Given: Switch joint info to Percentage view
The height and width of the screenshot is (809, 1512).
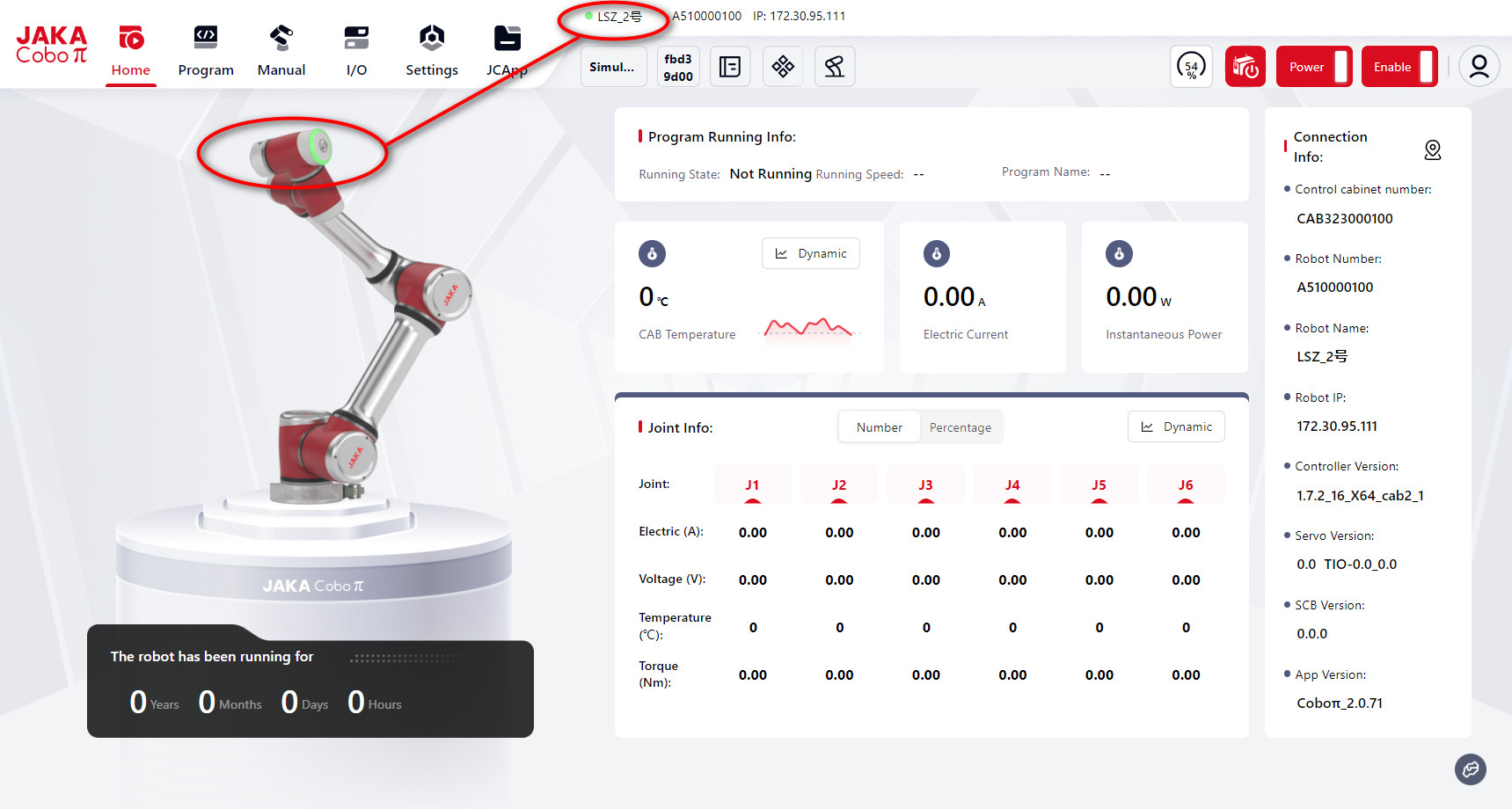Looking at the screenshot, I should pos(960,427).
